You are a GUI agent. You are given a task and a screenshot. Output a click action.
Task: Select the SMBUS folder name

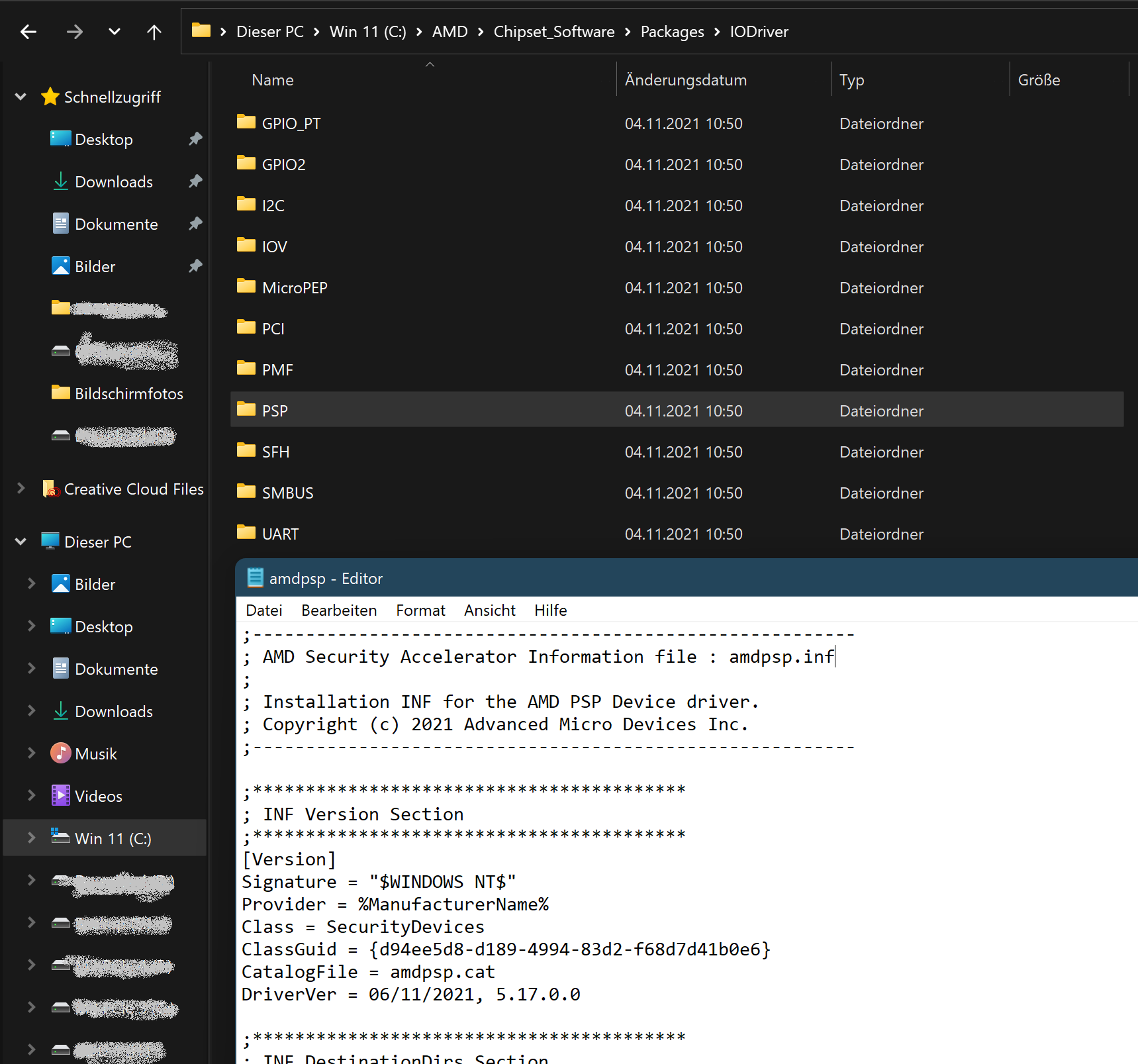pos(288,493)
